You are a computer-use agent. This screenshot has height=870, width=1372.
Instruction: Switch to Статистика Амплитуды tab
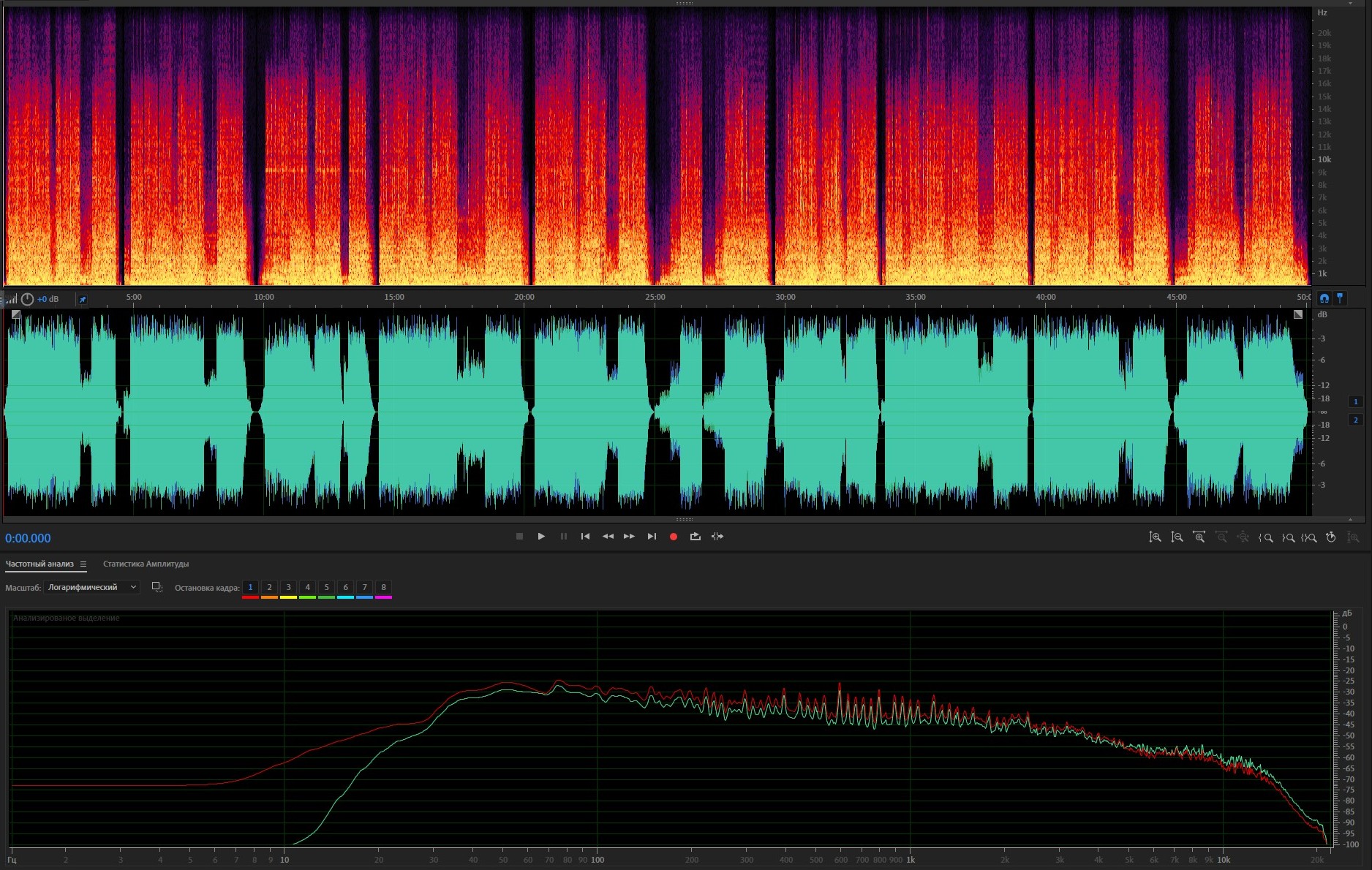[x=146, y=564]
